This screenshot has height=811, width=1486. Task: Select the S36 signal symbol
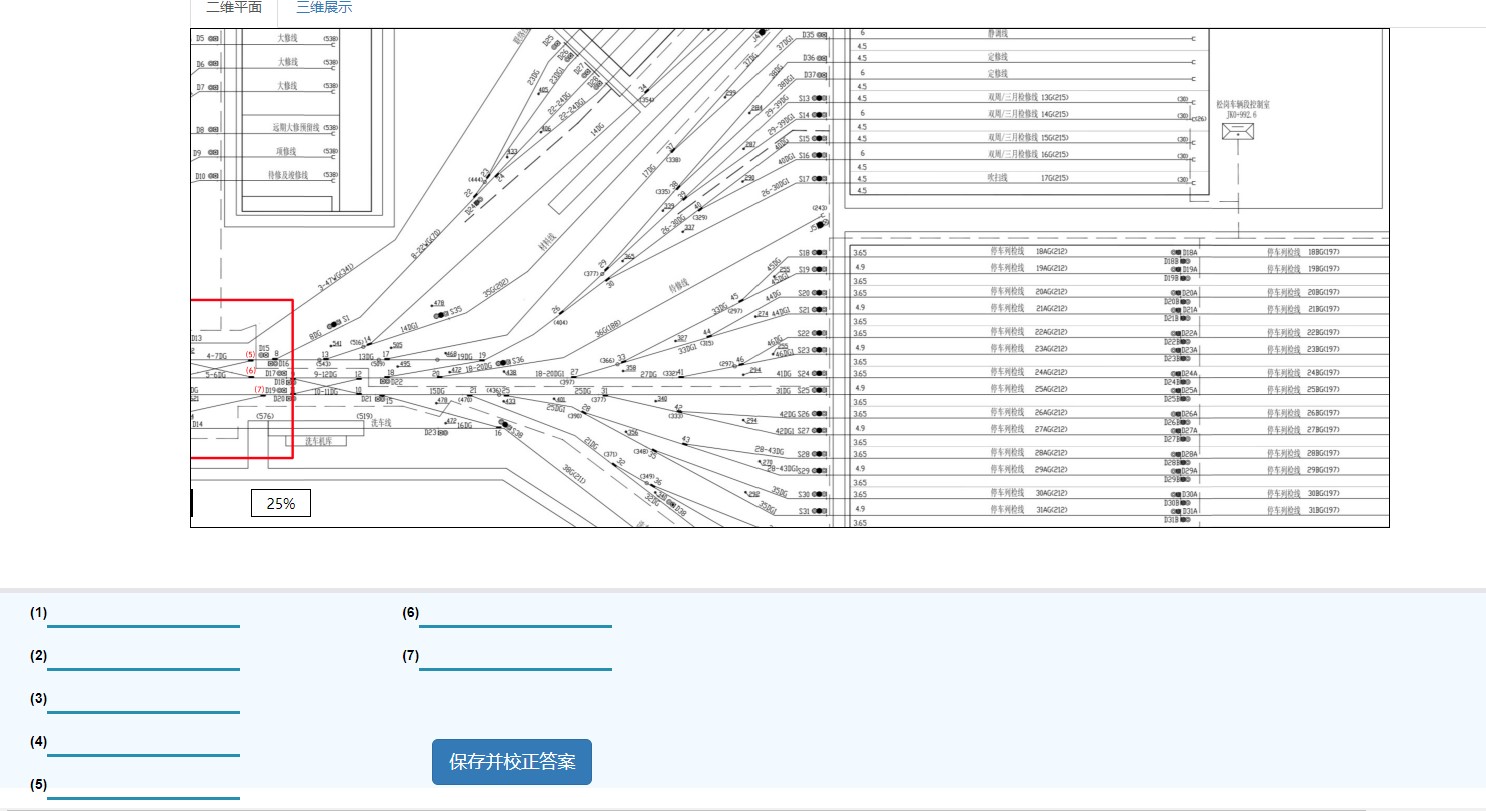point(505,361)
